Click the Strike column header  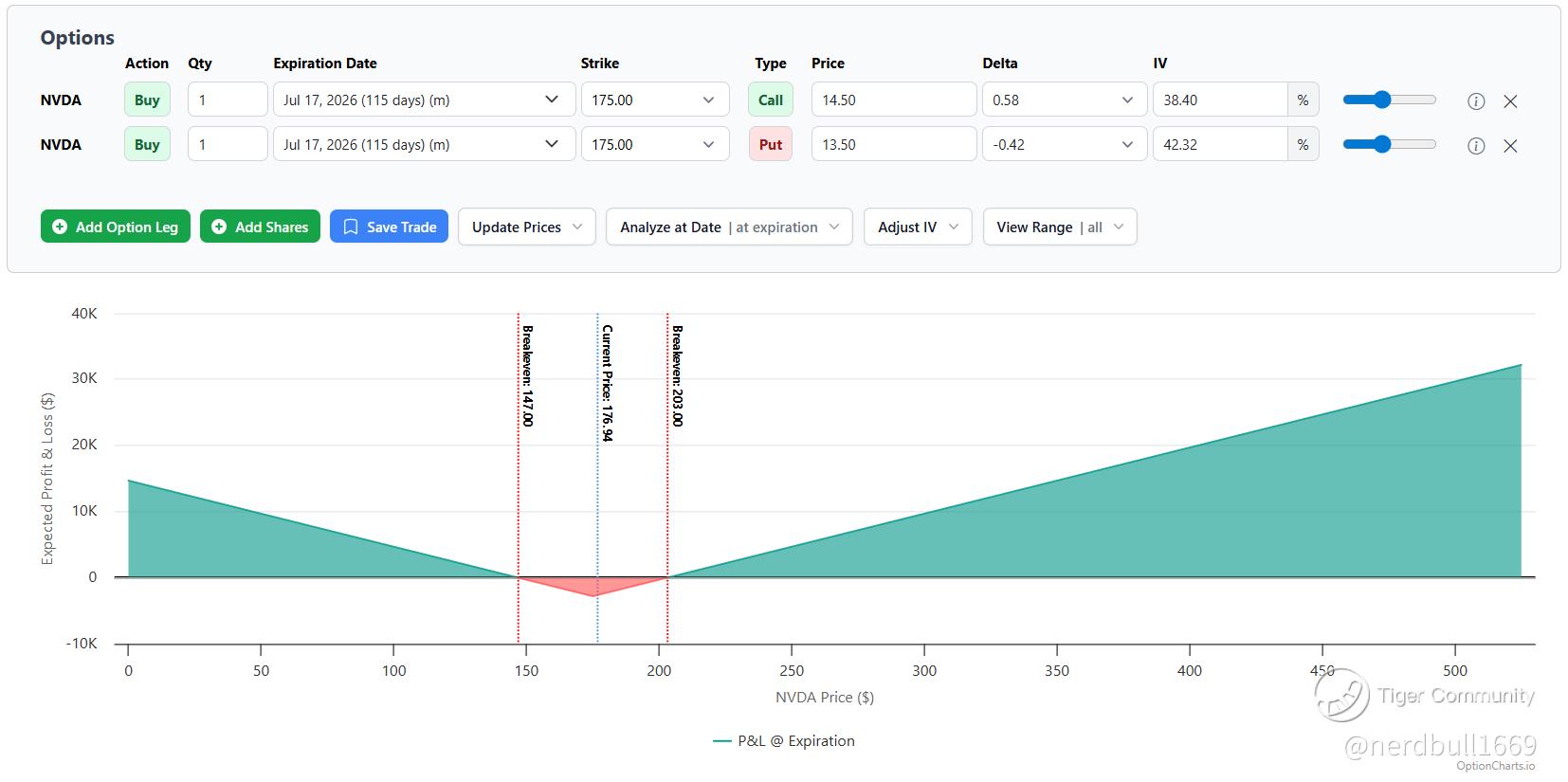click(600, 64)
